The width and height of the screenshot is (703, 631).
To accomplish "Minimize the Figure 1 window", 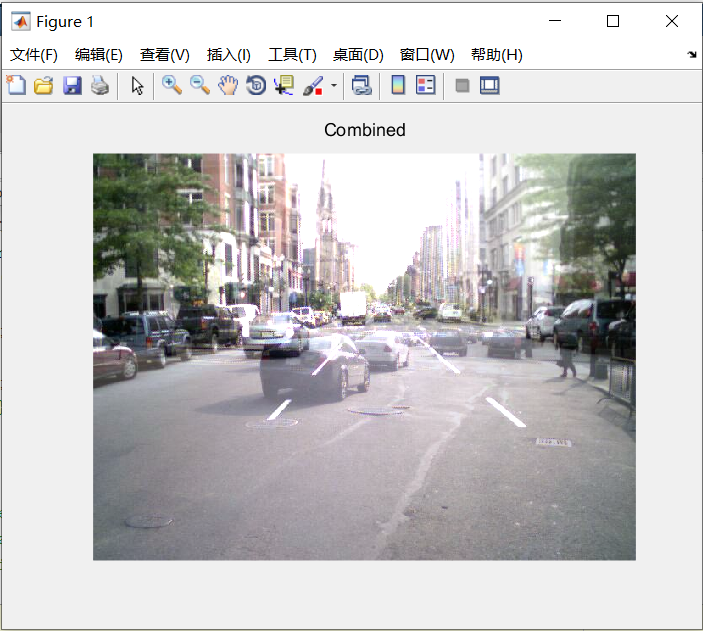I will point(555,21).
